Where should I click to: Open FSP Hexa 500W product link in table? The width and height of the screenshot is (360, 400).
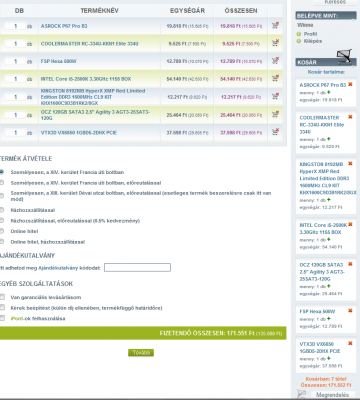pyautogui.click(x=59, y=61)
